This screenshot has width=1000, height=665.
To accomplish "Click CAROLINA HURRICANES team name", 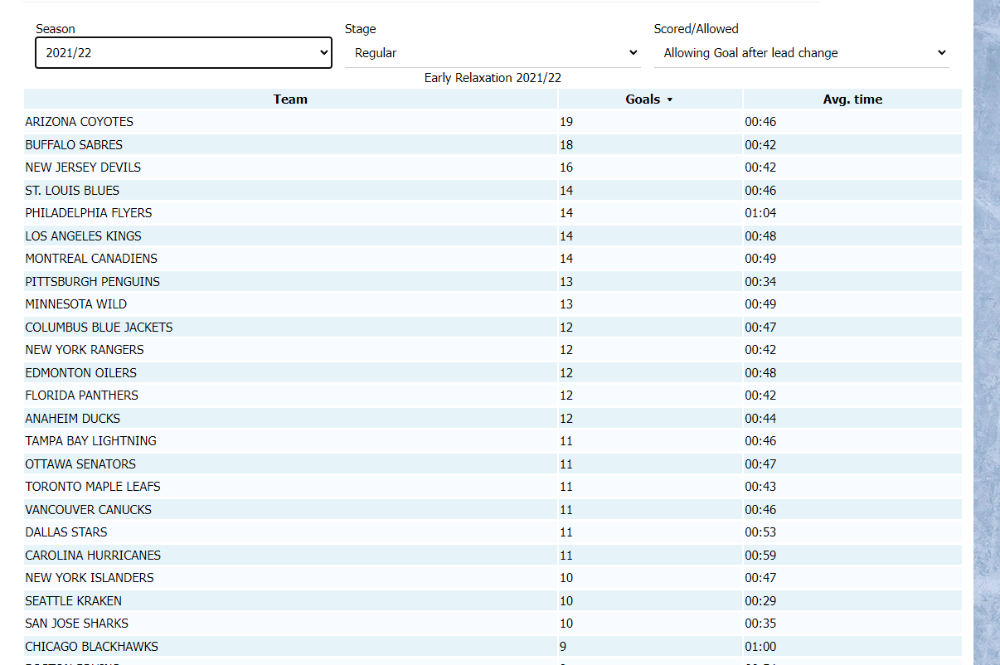I will (x=92, y=555).
